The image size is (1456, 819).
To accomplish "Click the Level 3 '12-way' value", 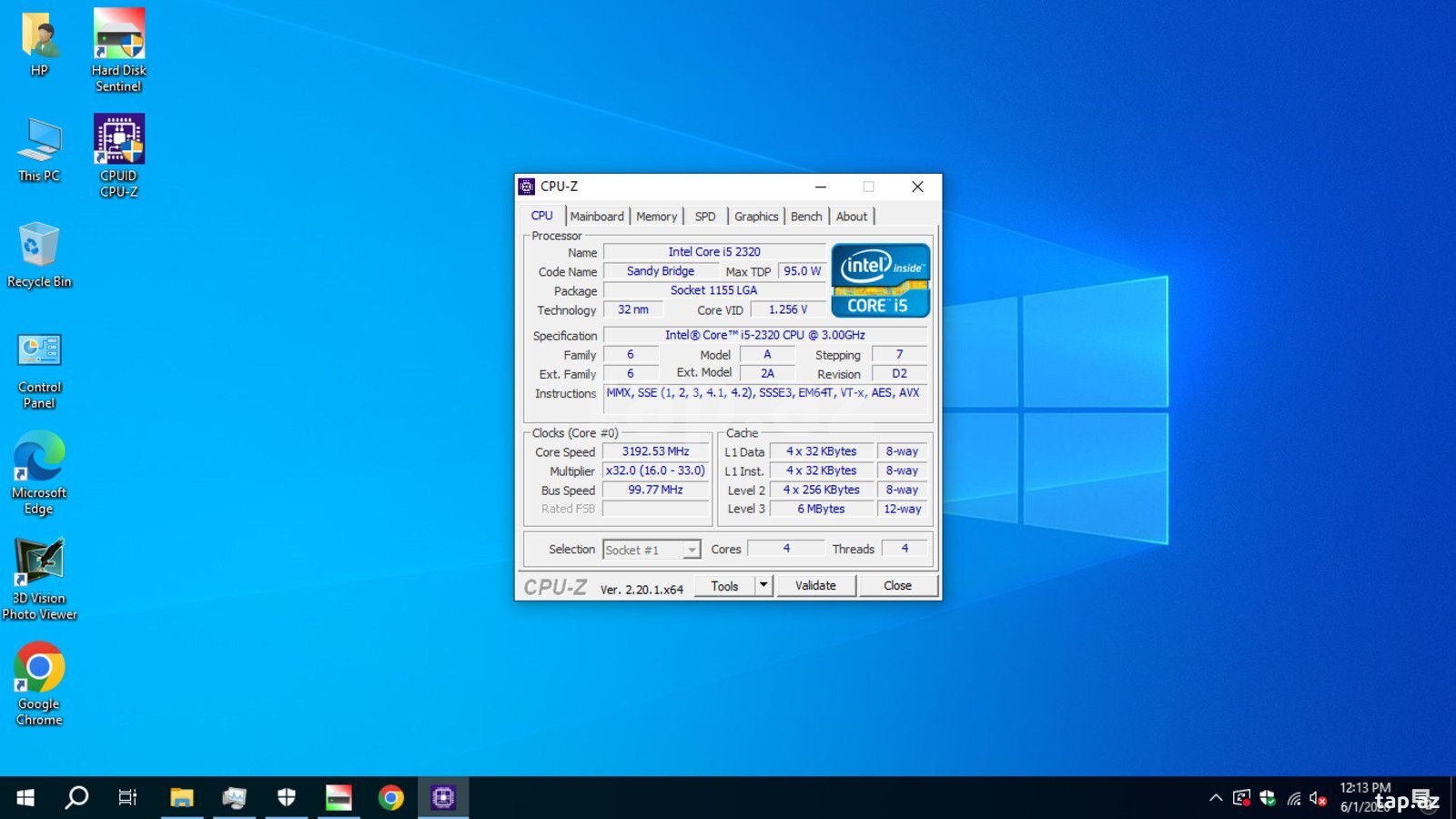I will pos(903,509).
